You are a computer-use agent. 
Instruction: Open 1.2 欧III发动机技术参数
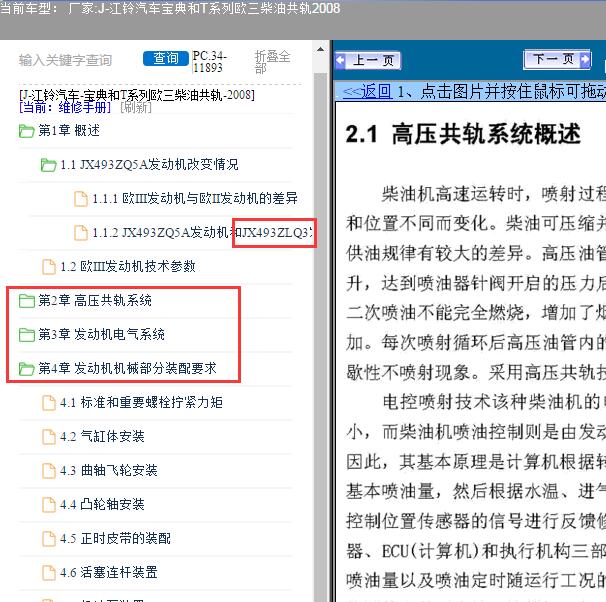coord(128,266)
